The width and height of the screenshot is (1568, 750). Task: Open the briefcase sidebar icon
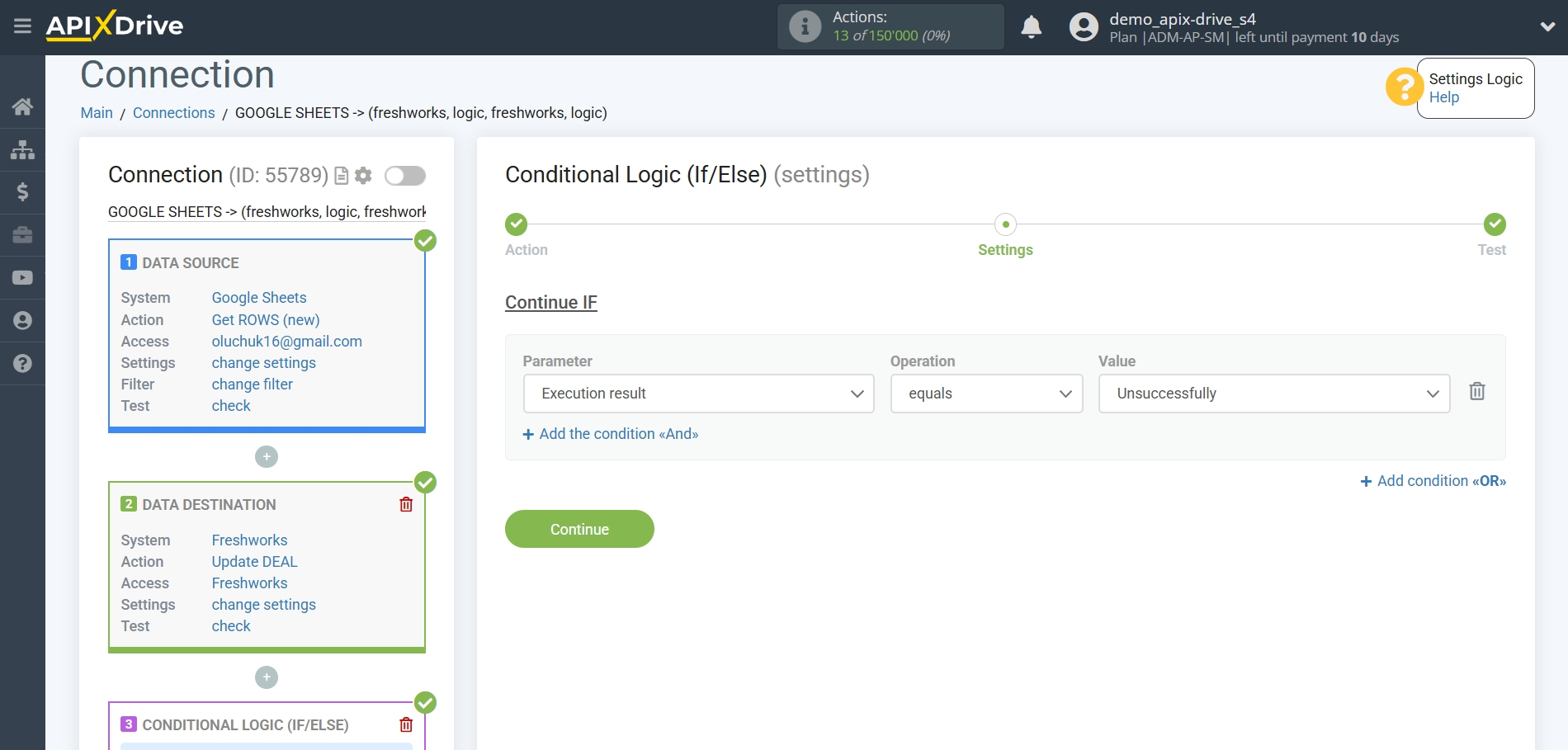[22, 235]
